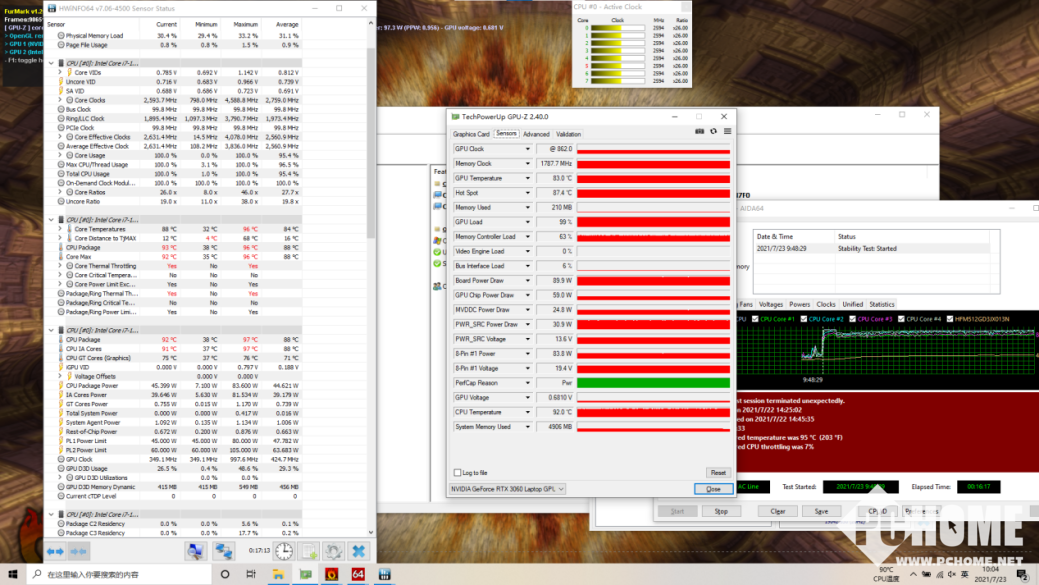Image resolution: width=1039 pixels, height=585 pixels.
Task: Click CPUID button in AIDA64
Action: [x=877, y=511]
